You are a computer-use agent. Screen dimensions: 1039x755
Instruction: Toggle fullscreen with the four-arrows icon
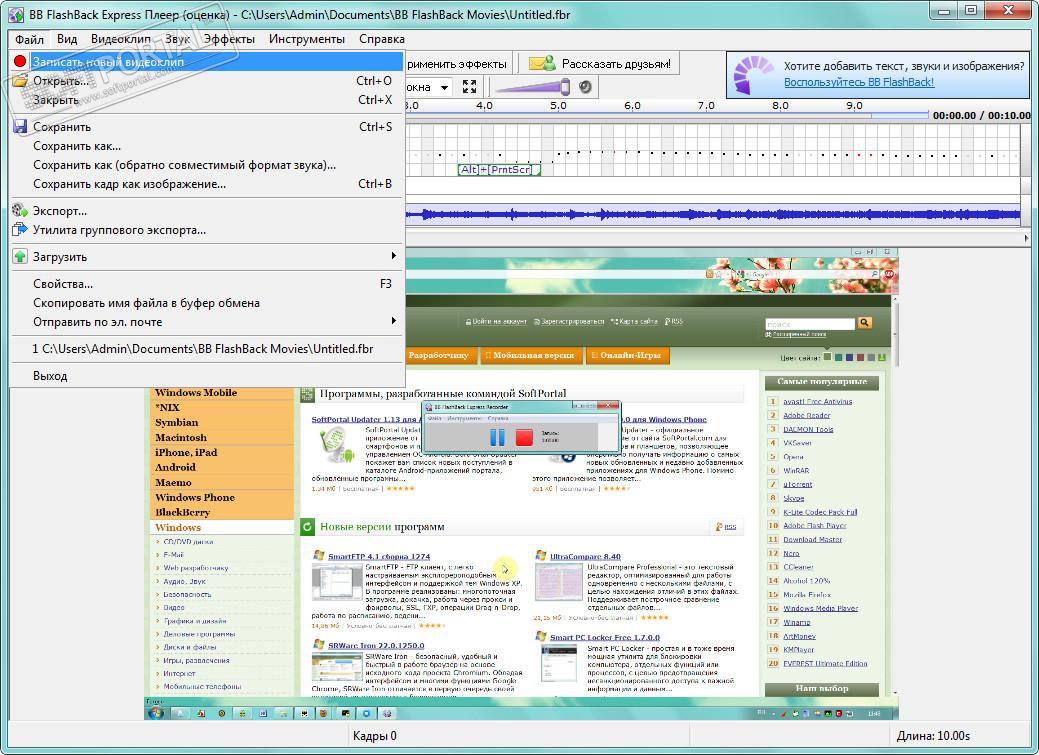(470, 87)
